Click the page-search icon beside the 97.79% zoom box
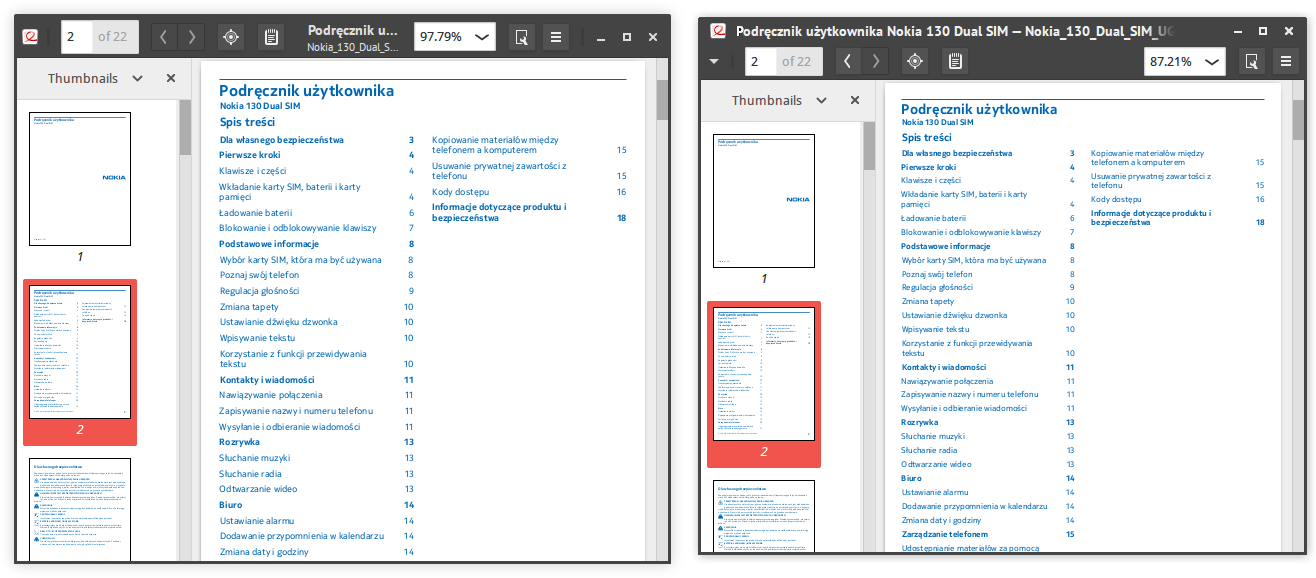The width and height of the screenshot is (1316, 578). coord(521,37)
